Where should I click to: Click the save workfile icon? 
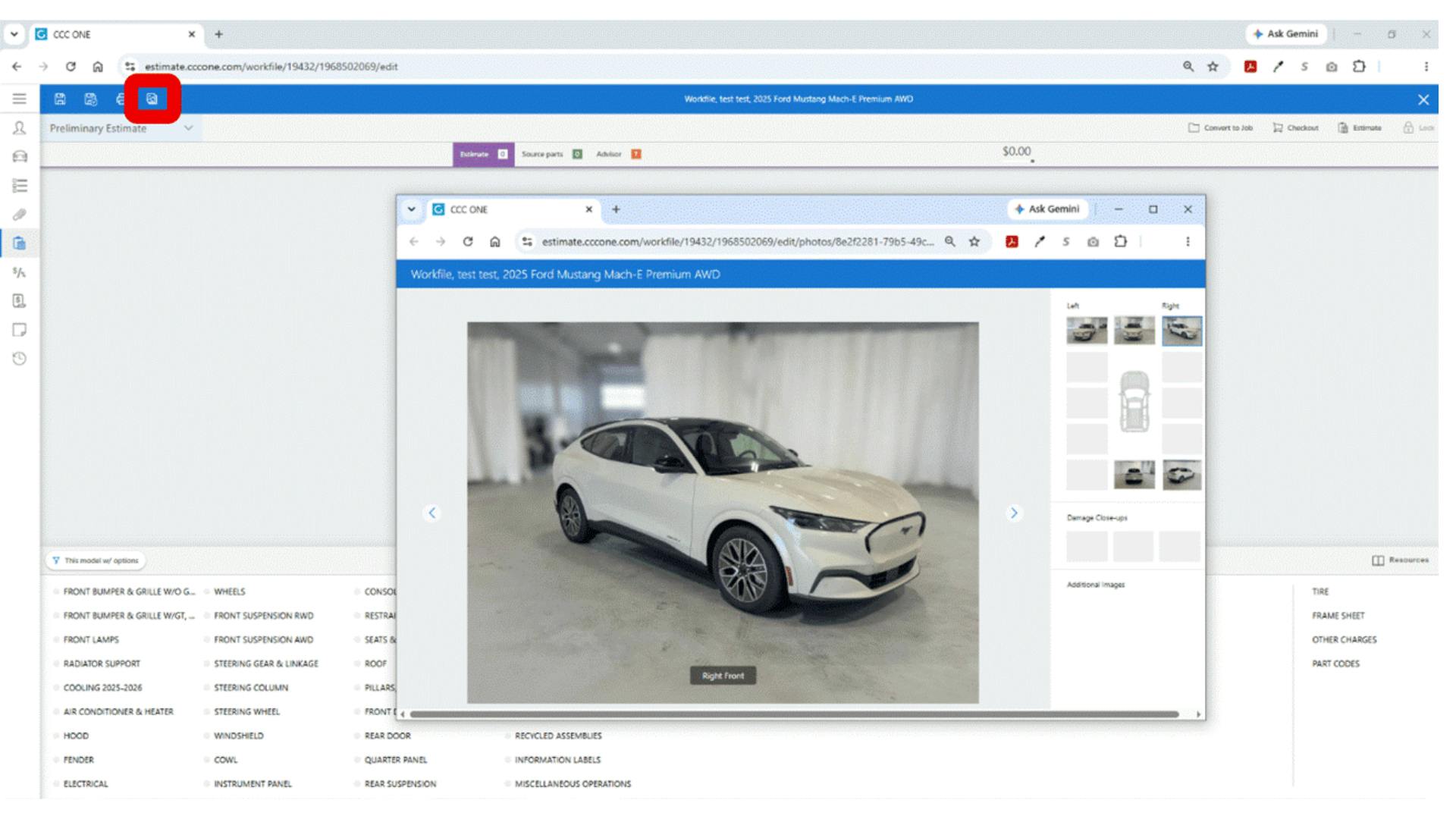point(60,99)
